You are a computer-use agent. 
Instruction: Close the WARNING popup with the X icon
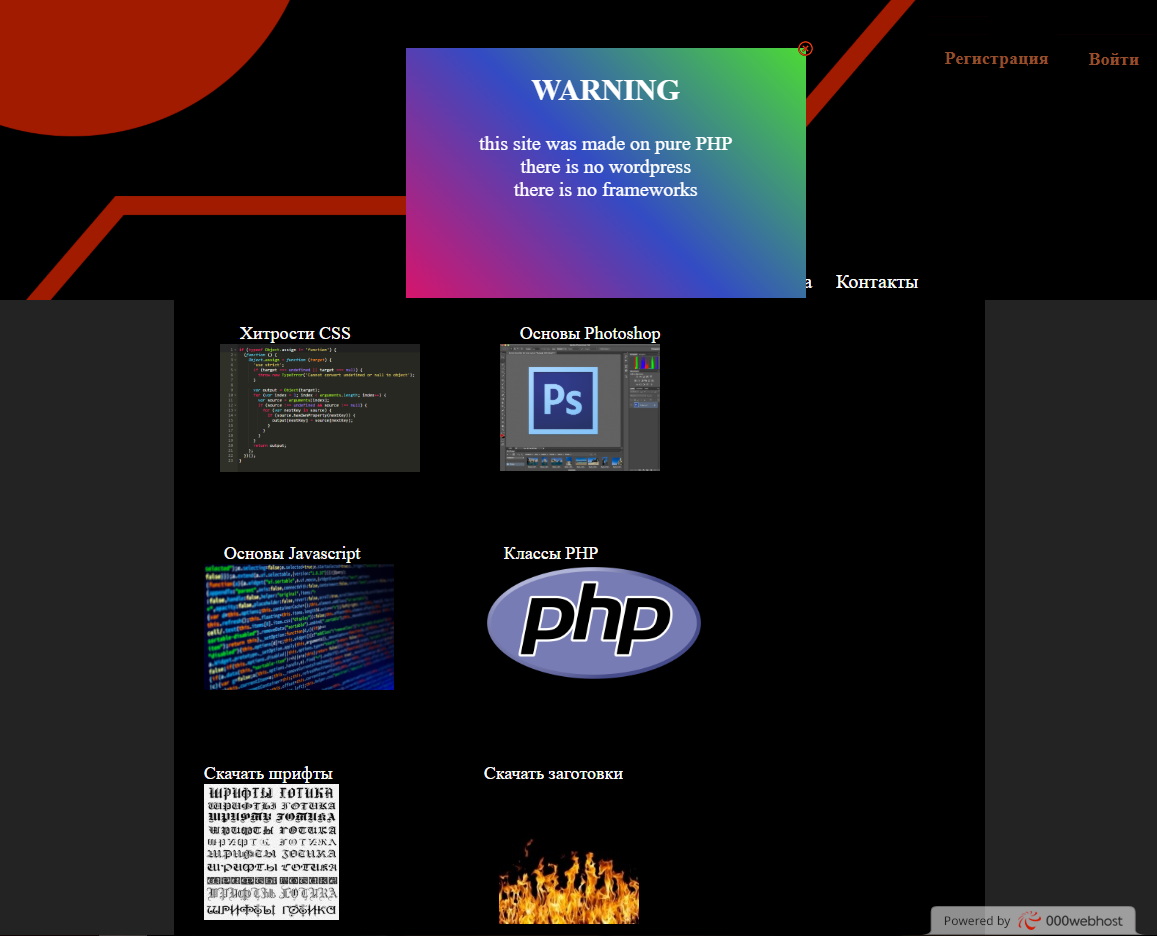(x=805, y=49)
